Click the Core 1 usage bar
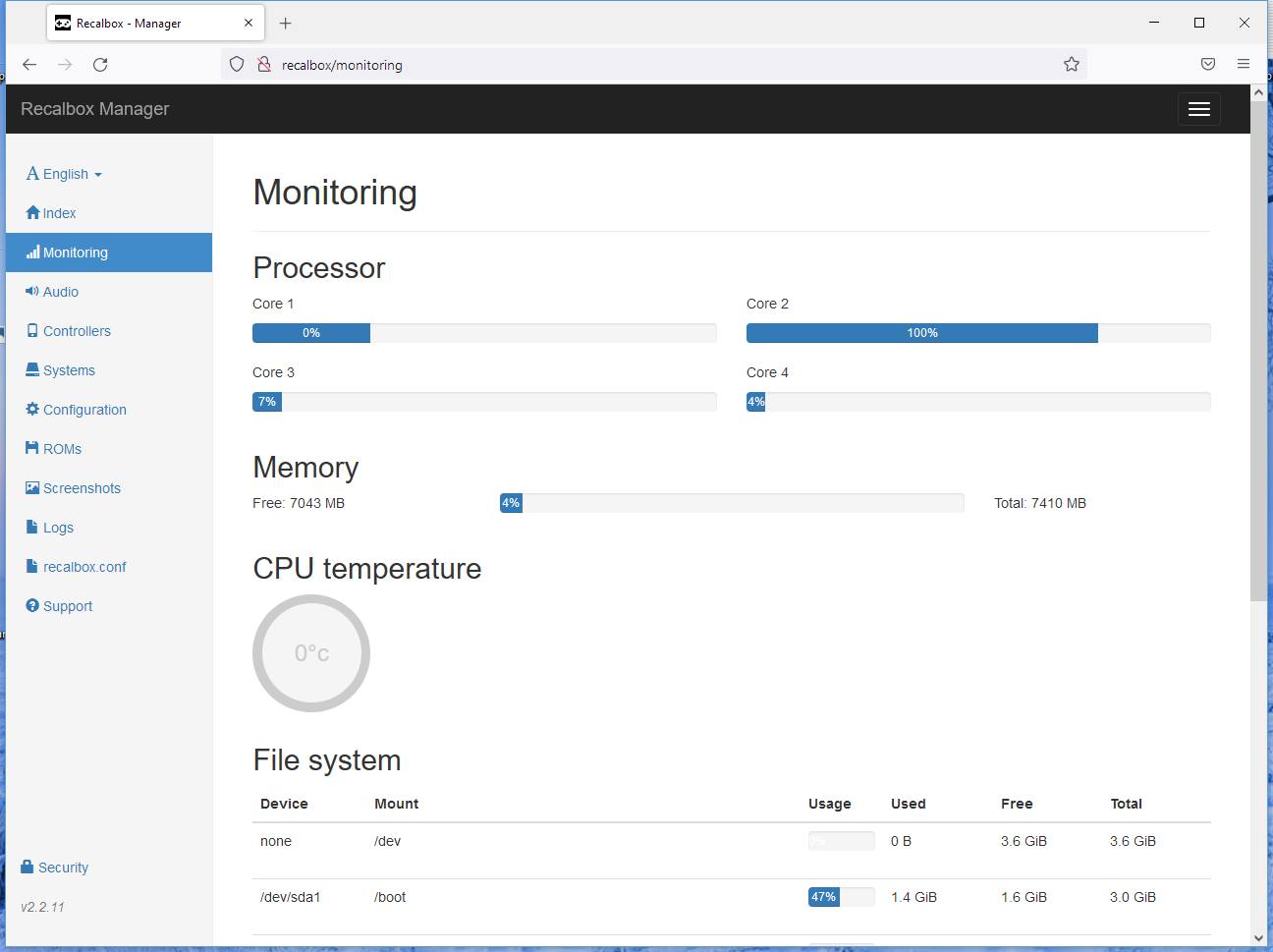The height and width of the screenshot is (952, 1273). pyautogui.click(x=484, y=333)
